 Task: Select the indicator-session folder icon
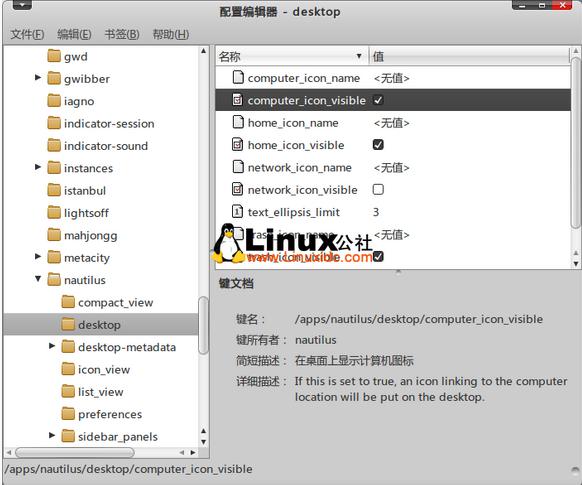coord(54,123)
